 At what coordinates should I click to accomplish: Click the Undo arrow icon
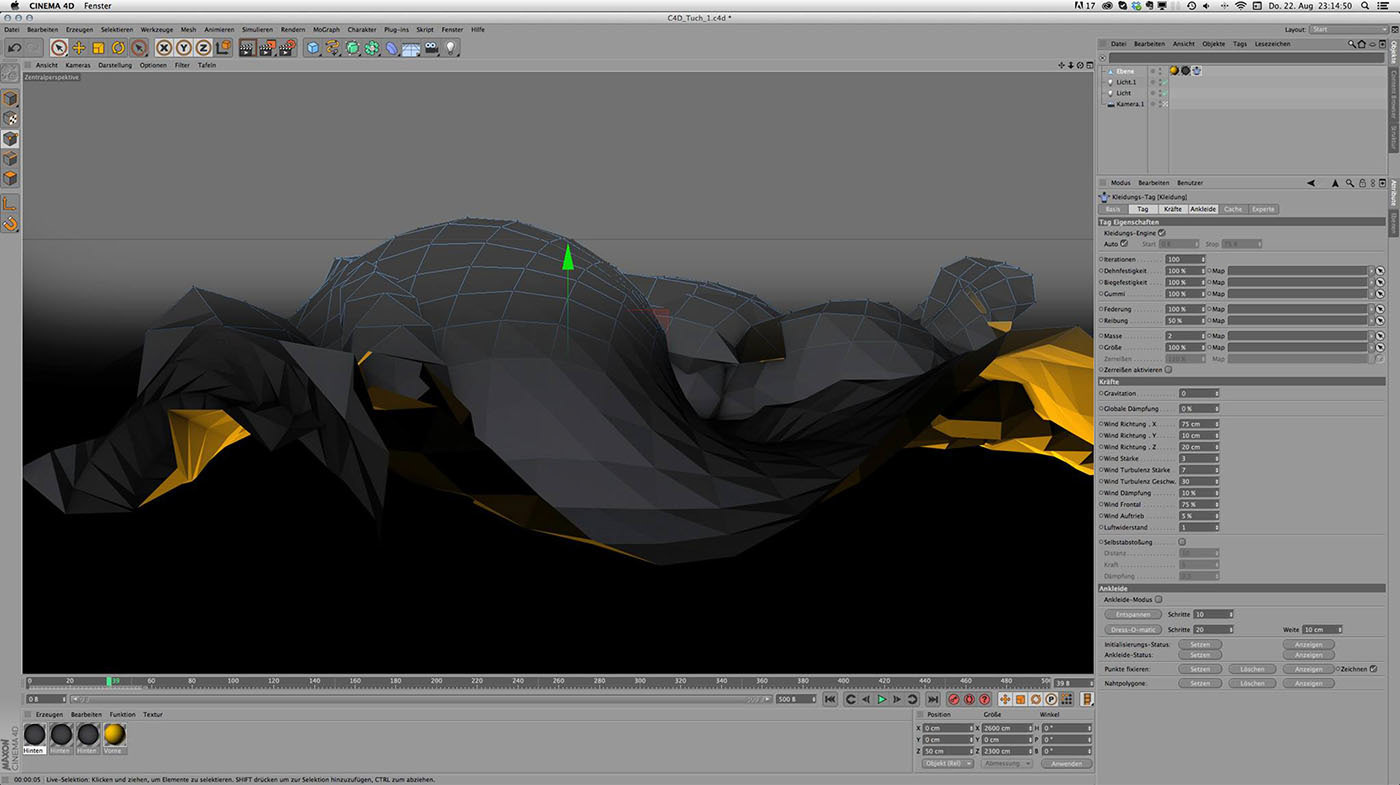tap(14, 47)
